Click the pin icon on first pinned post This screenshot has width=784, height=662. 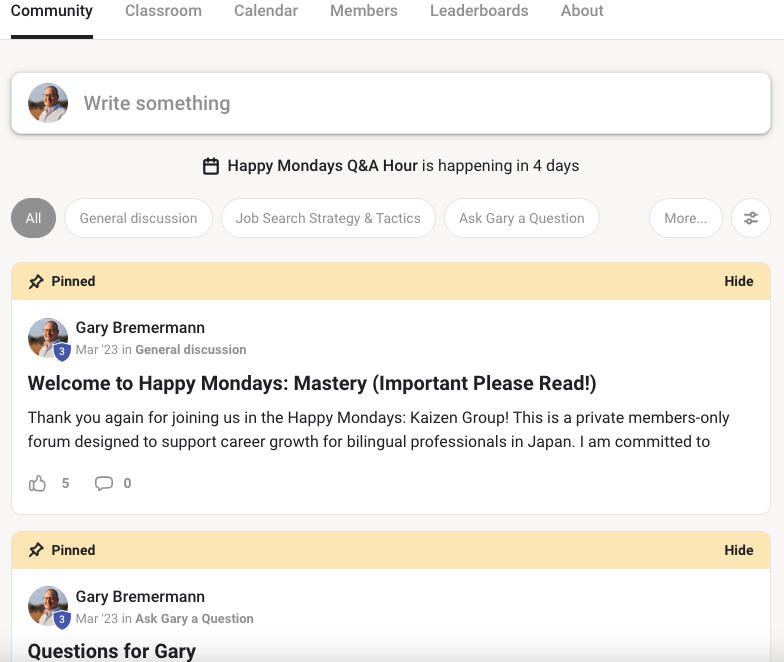[36, 282]
